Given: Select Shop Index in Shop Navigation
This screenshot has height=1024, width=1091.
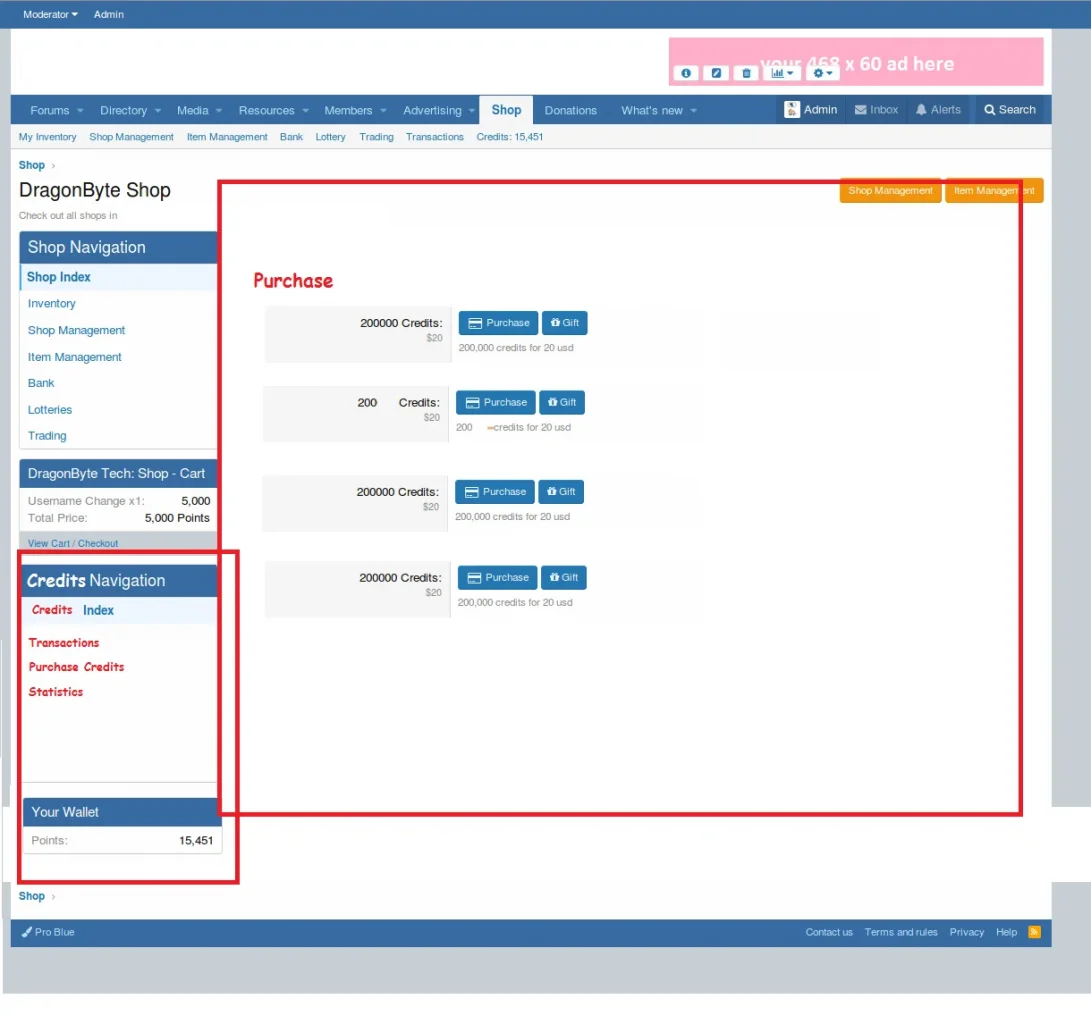Looking at the screenshot, I should pyautogui.click(x=118, y=277).
